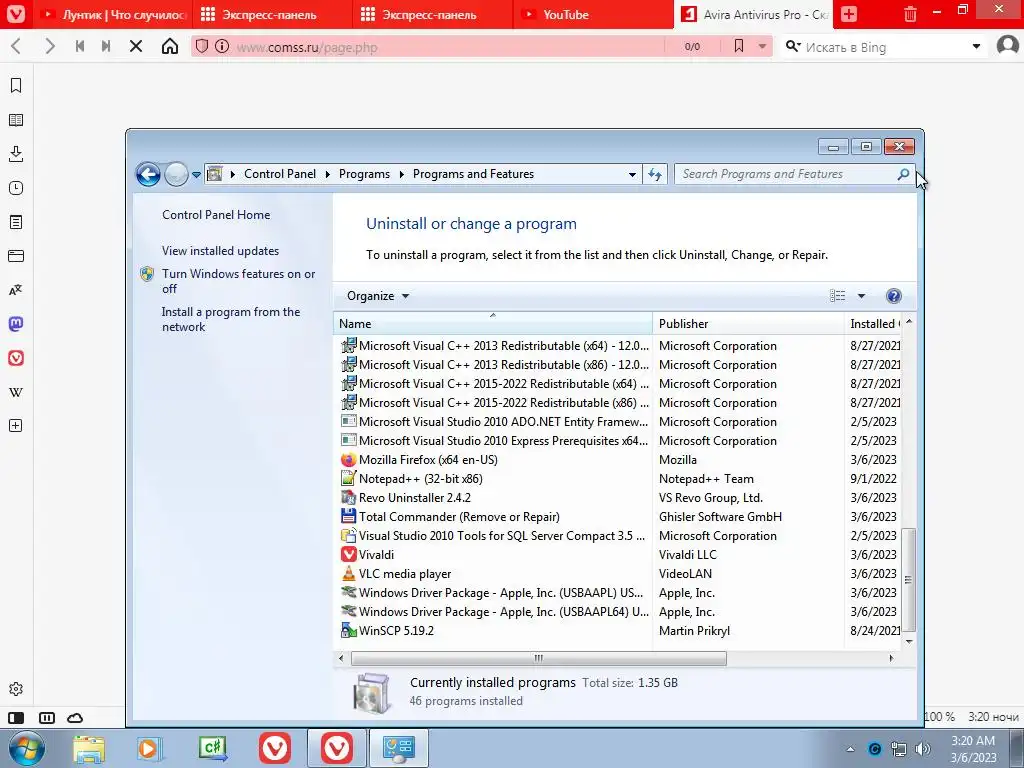This screenshot has height=768, width=1024.
Task: Click the Bing search field
Action: 886,47
